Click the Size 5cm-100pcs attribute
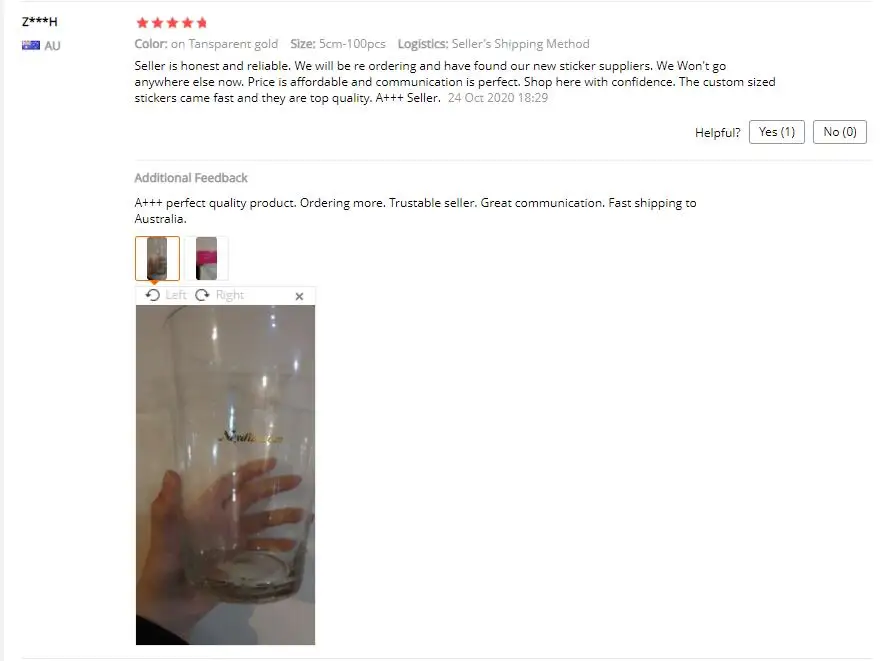Image resolution: width=885 pixels, height=661 pixels. [x=338, y=44]
